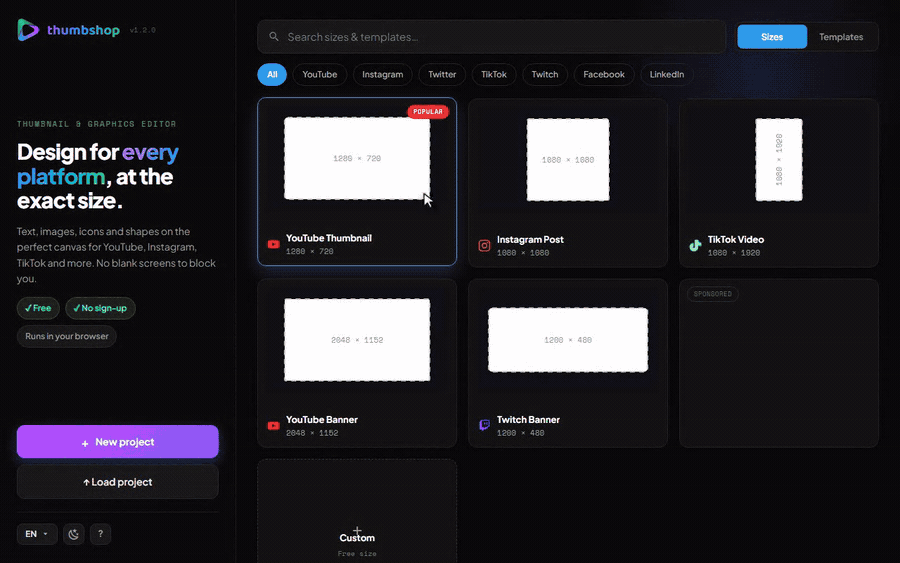Click the search magnifier icon

click(x=274, y=37)
